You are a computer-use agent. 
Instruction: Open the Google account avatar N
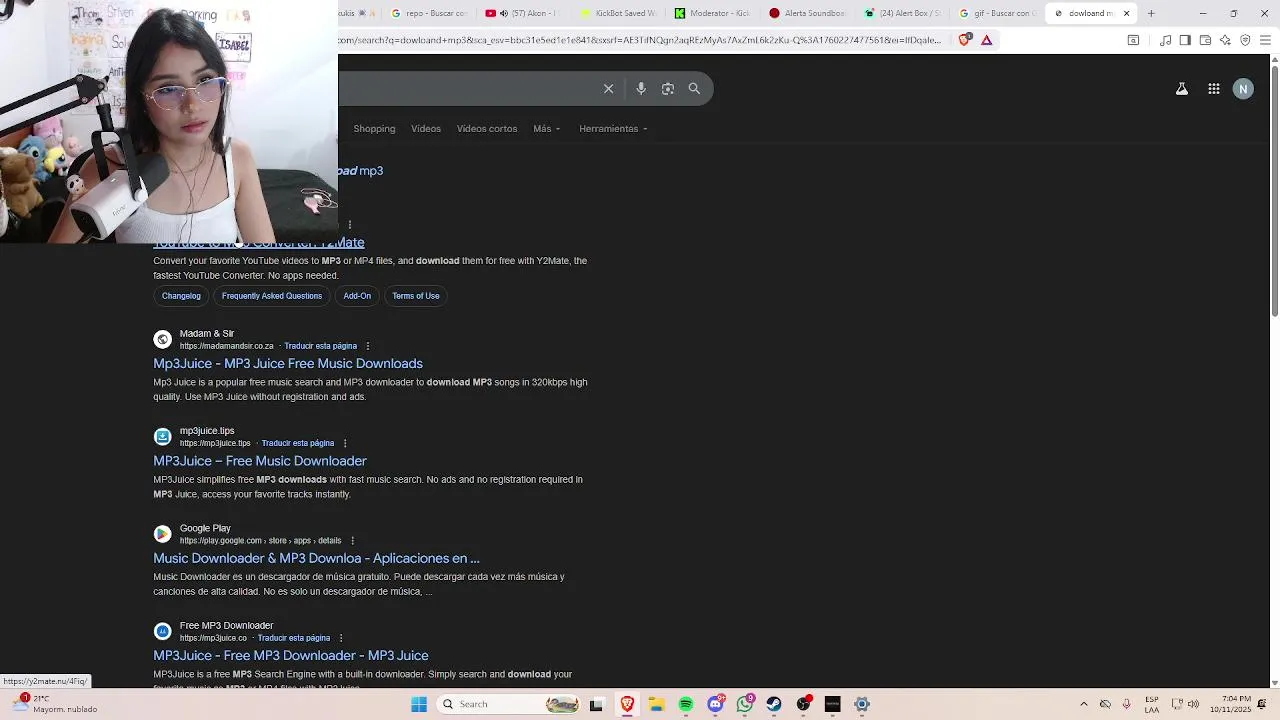pos(1243,89)
